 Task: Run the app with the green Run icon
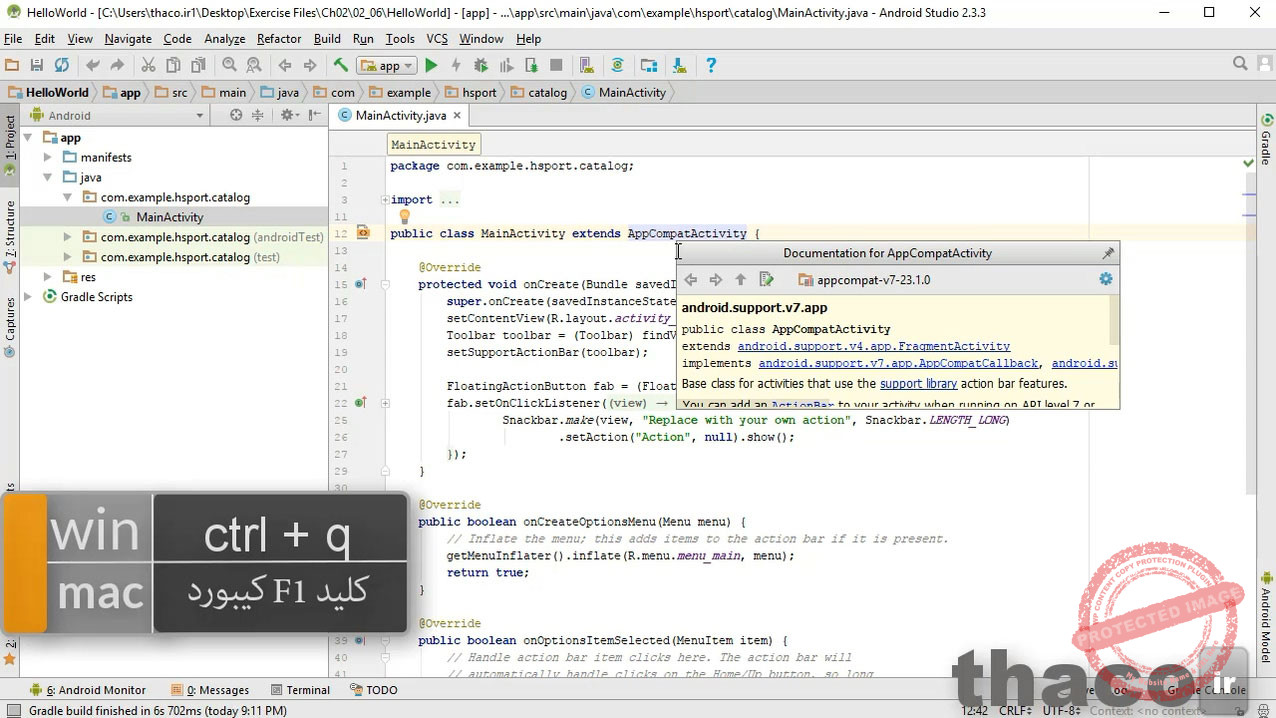[x=431, y=65]
